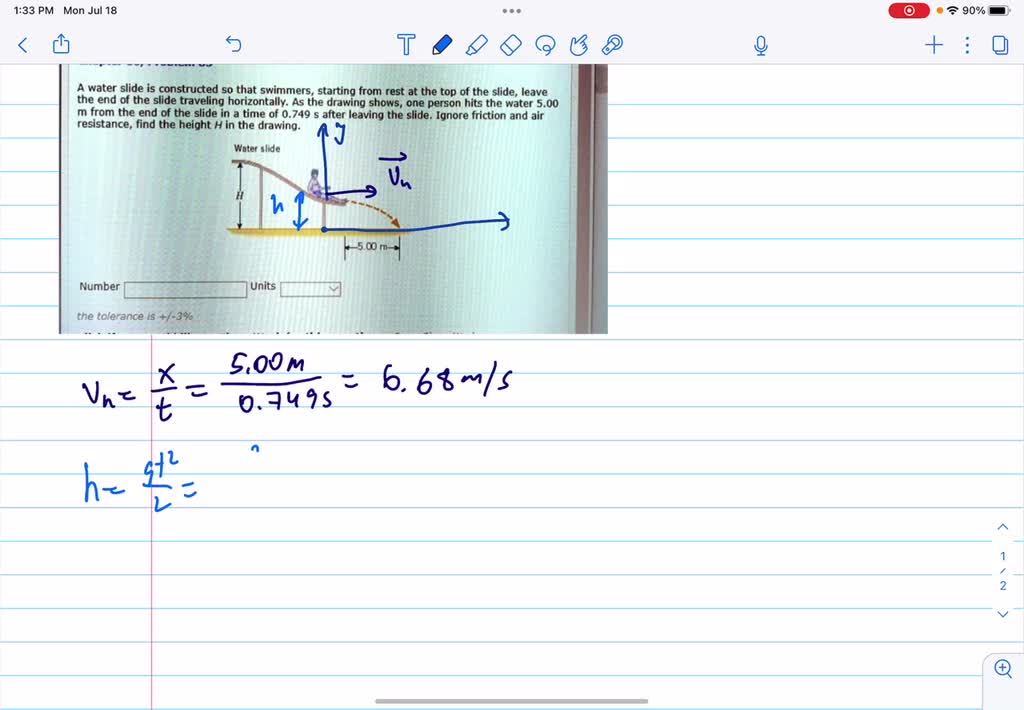This screenshot has height=710, width=1024.
Task: Select the Highlighter tool
Action: pyautogui.click(x=477, y=44)
